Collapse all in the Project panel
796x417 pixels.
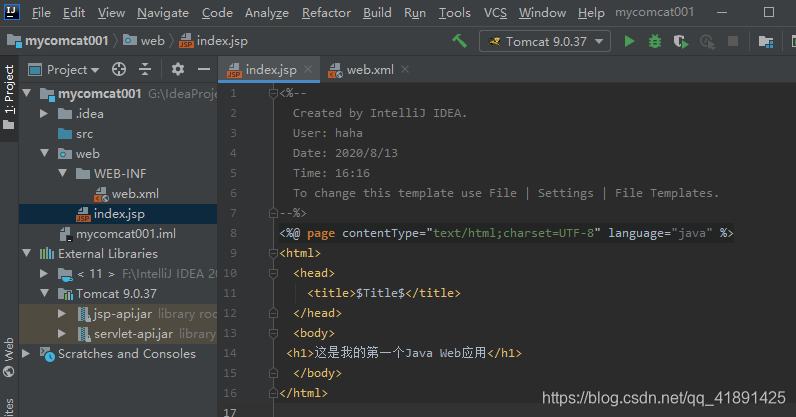[x=145, y=70]
